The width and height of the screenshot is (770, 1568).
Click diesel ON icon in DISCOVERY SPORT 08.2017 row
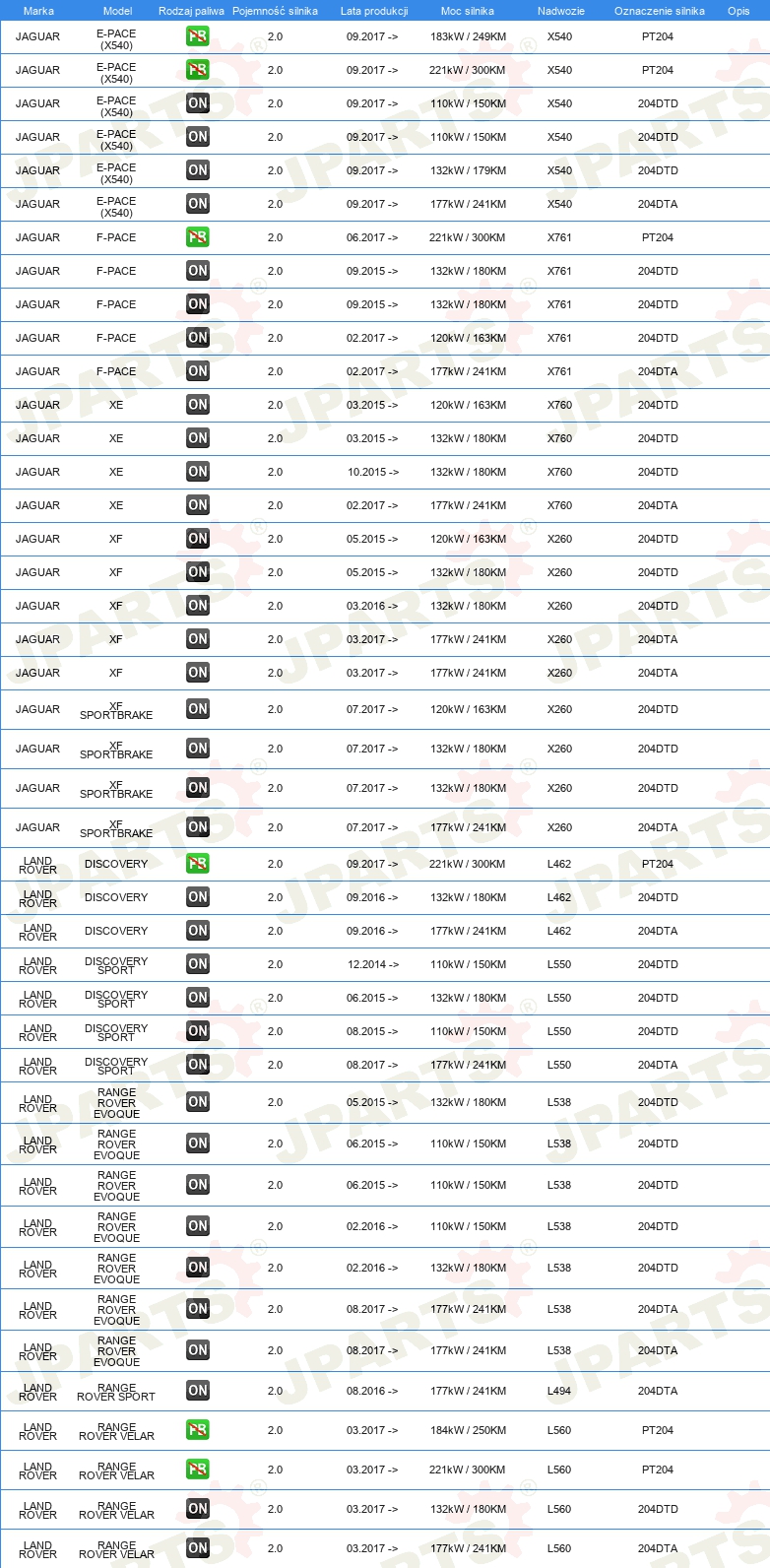point(198,1065)
